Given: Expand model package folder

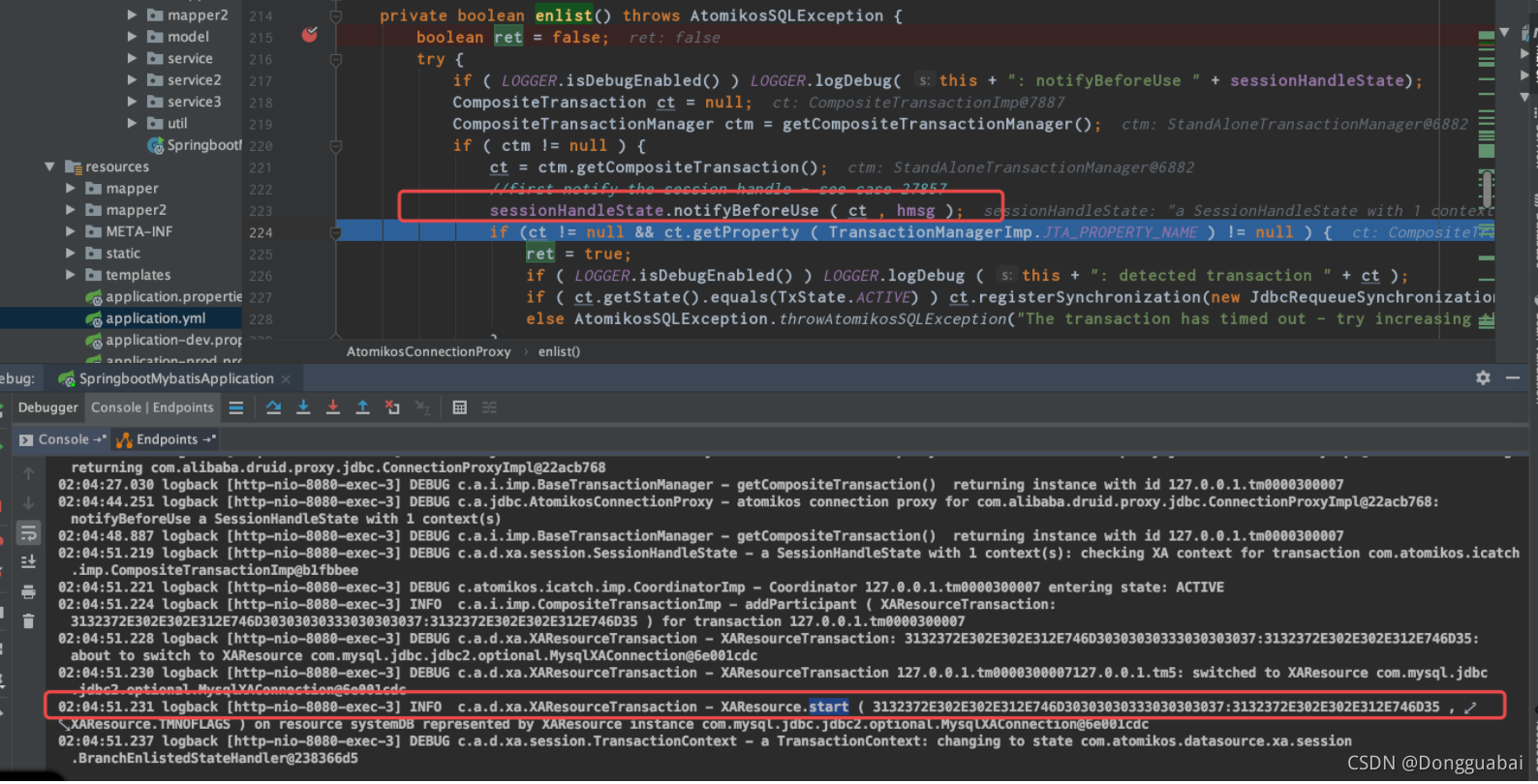Looking at the screenshot, I should (133, 37).
